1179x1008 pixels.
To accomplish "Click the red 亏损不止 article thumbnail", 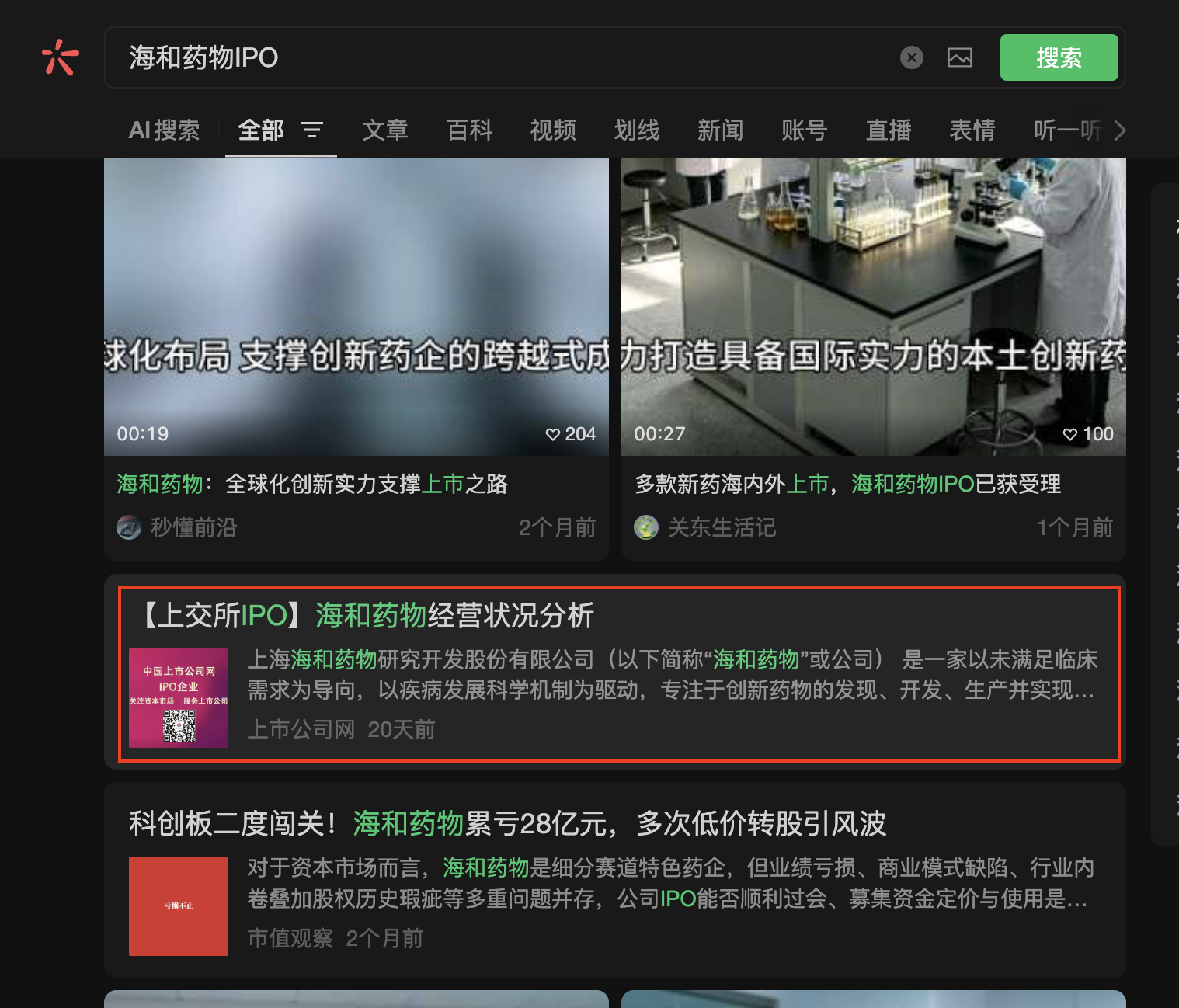I will point(179,906).
